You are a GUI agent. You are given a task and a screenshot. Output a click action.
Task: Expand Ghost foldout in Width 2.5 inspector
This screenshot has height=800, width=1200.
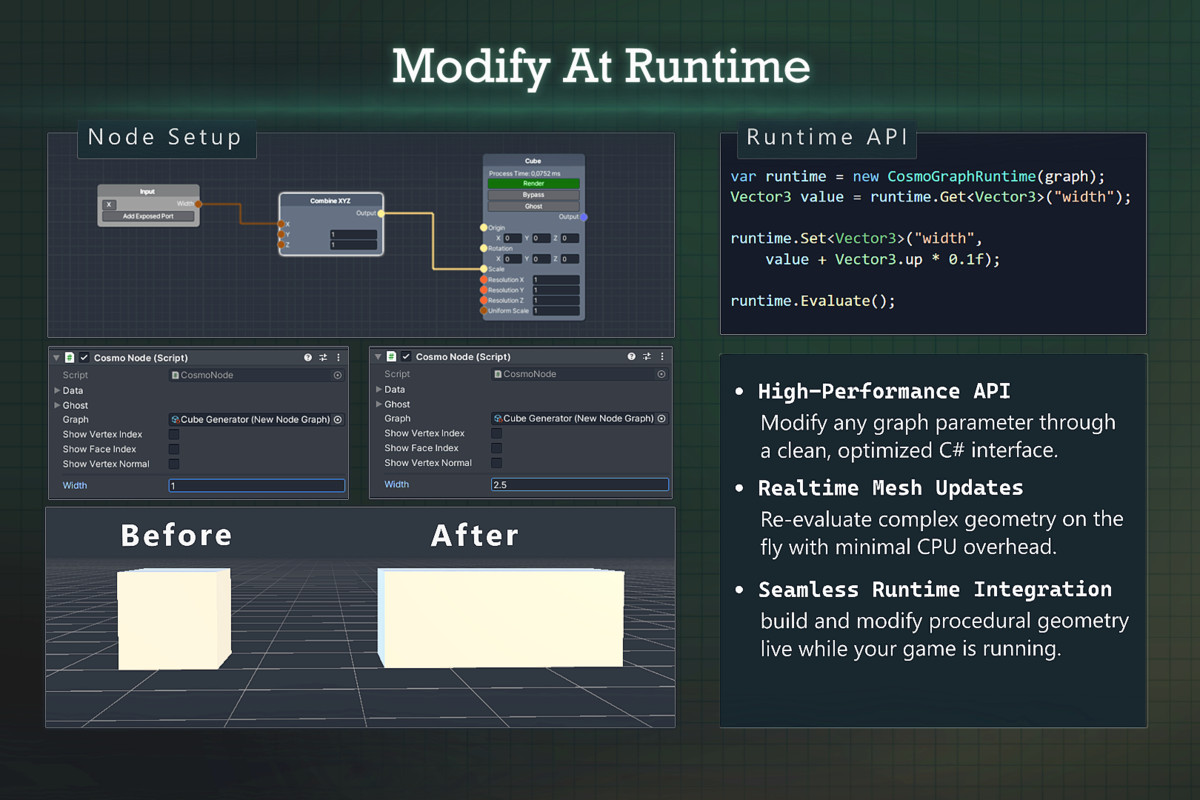click(379, 404)
